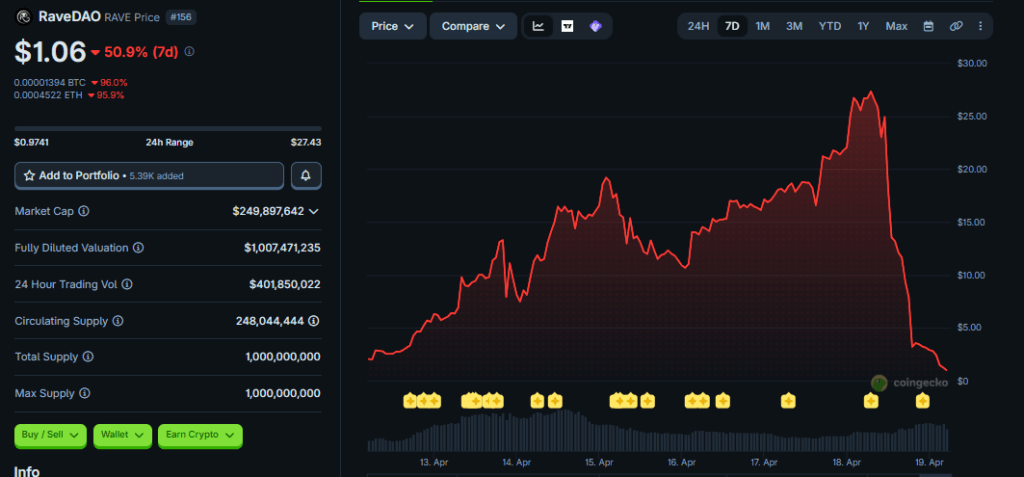Image resolution: width=1024 pixels, height=477 pixels.
Task: Click the purple gem chart icon
Action: 595,26
